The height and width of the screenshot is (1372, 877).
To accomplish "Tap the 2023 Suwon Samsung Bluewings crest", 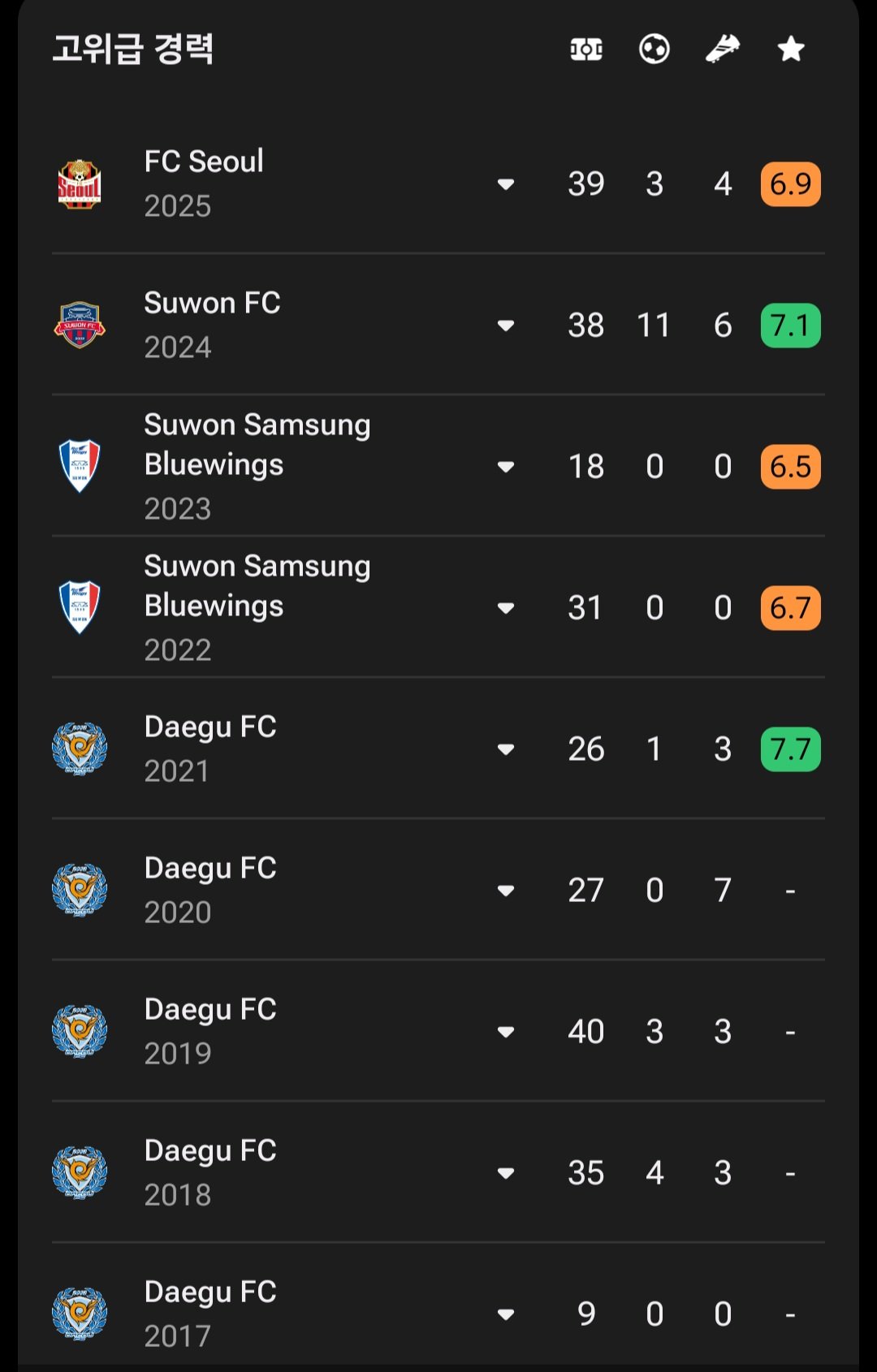I will pos(80,466).
